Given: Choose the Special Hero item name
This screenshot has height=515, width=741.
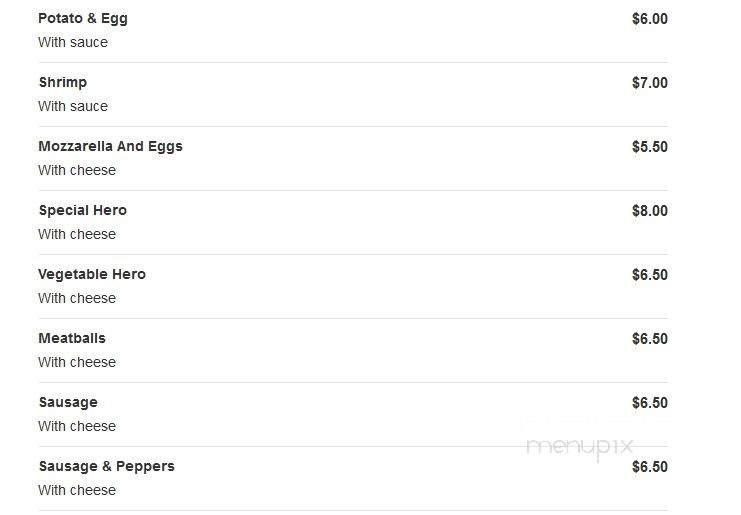Looking at the screenshot, I should tap(83, 210).
